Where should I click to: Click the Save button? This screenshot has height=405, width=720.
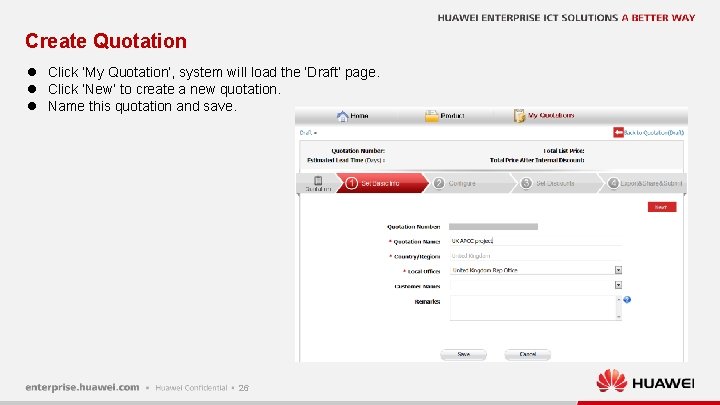click(x=463, y=354)
